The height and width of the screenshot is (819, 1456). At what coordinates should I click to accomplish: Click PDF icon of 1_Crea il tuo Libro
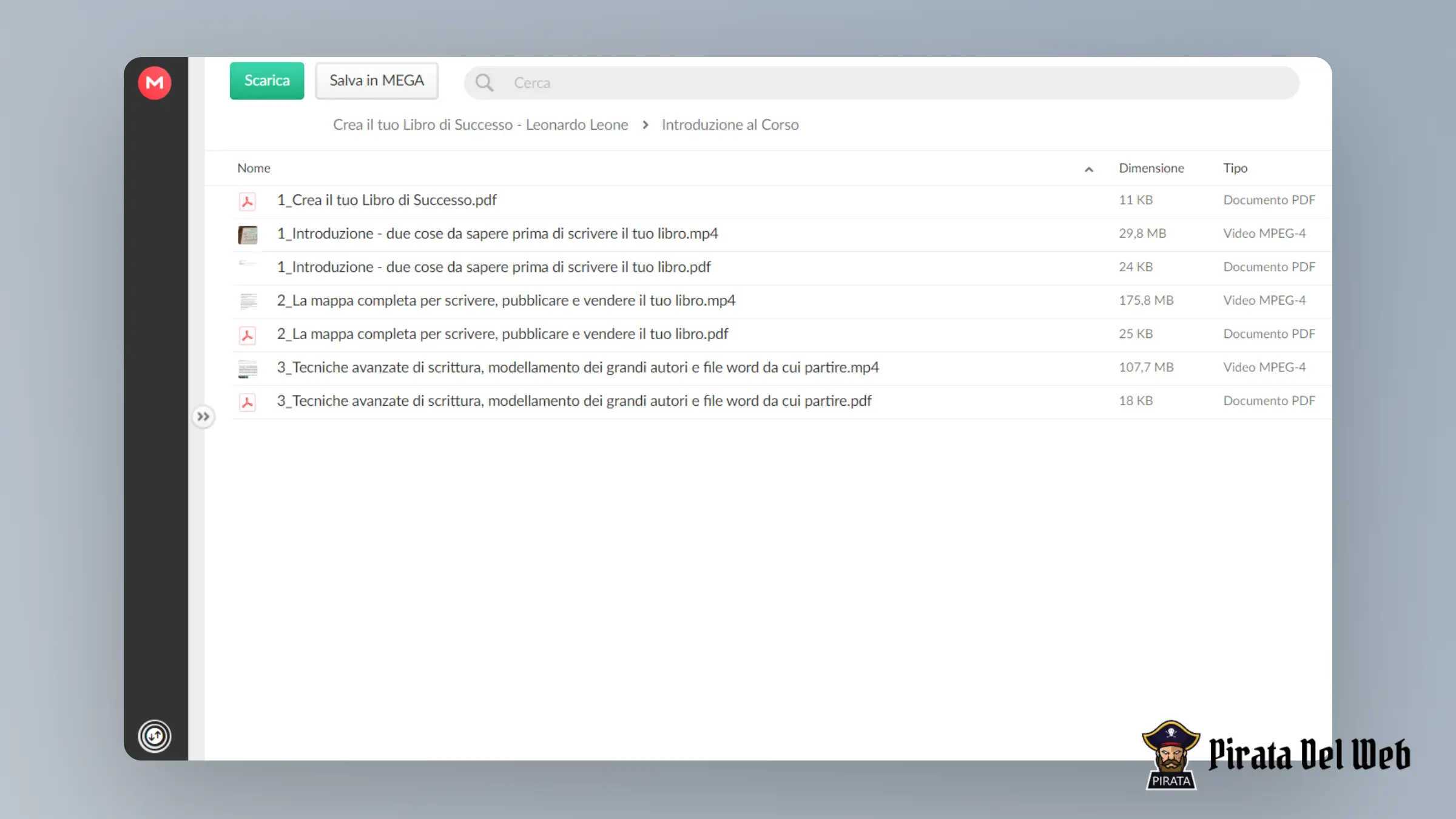pos(248,201)
